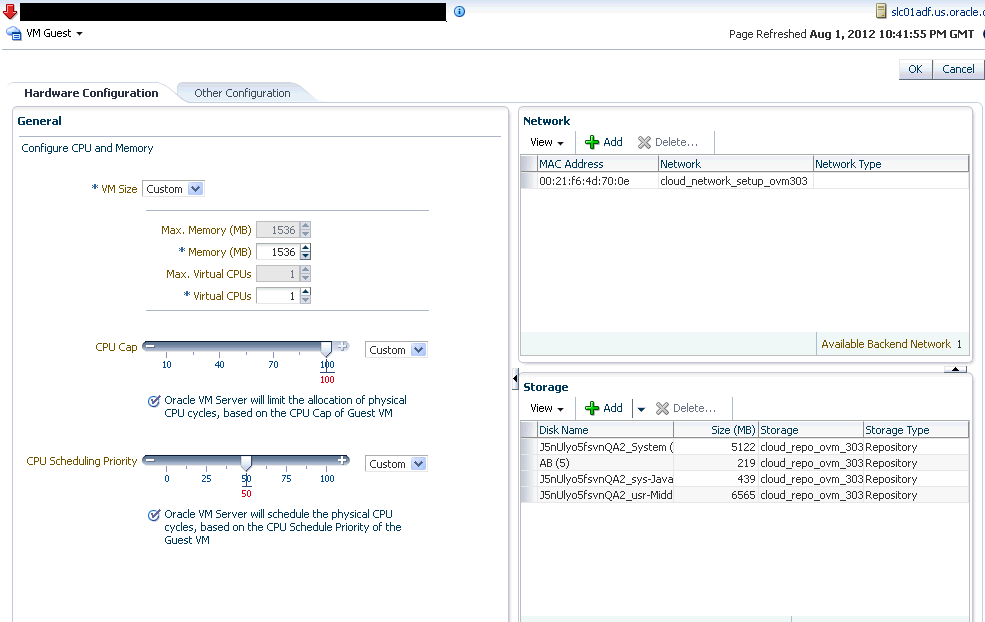
Task: Click minus icon on CPU Scheduling Priority slider
Action: pos(150,460)
